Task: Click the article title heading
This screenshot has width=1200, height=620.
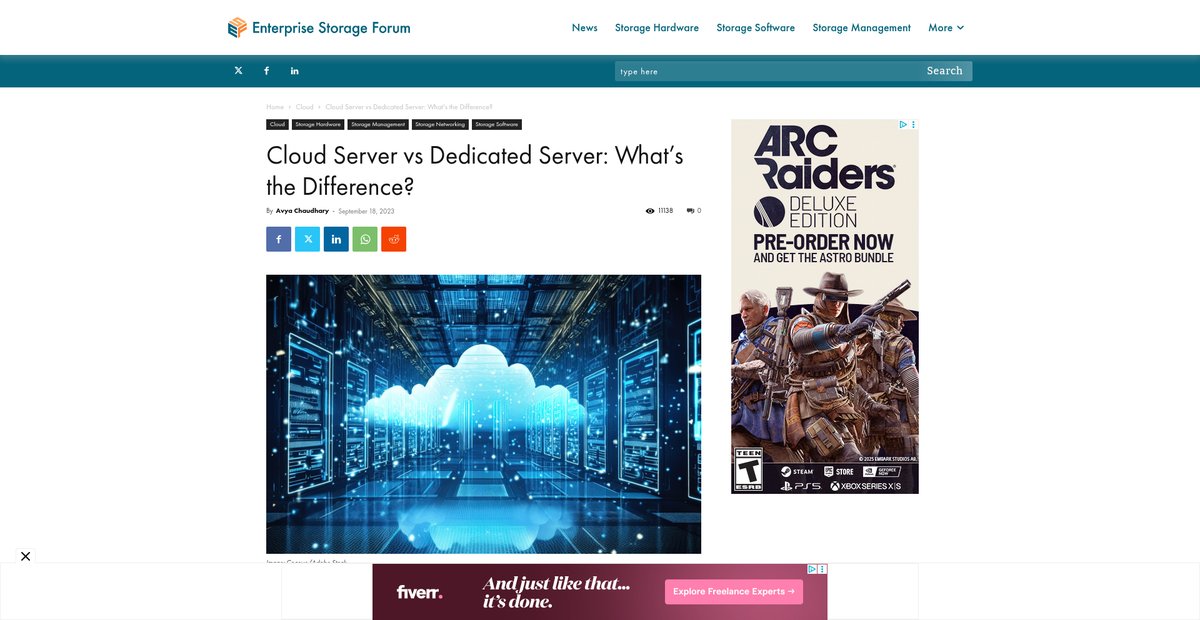Action: pyautogui.click(x=475, y=171)
